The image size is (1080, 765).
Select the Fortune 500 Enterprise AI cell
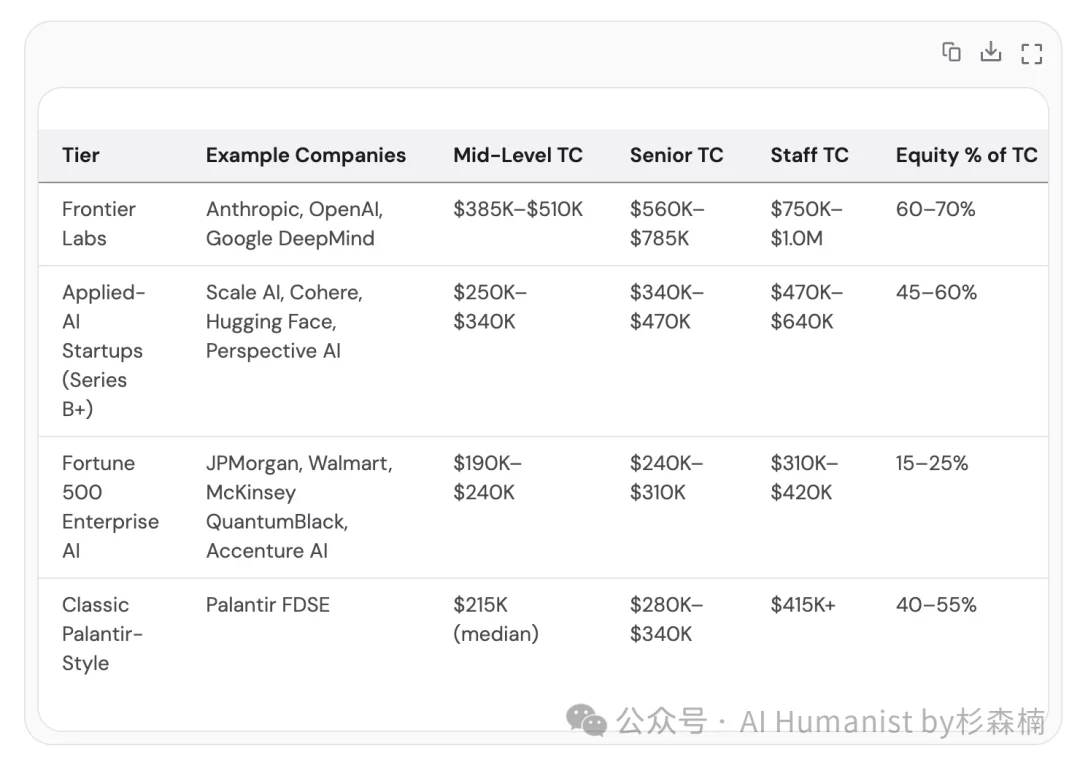[110, 507]
